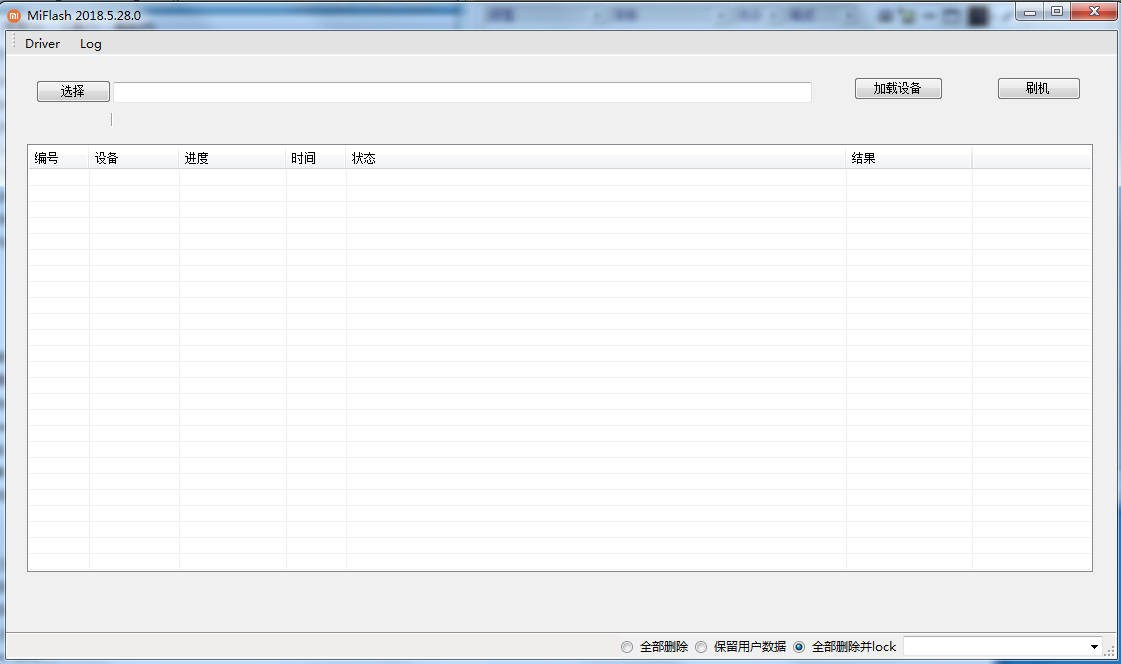
Task: Click the 结果 column header
Action: [x=909, y=158]
